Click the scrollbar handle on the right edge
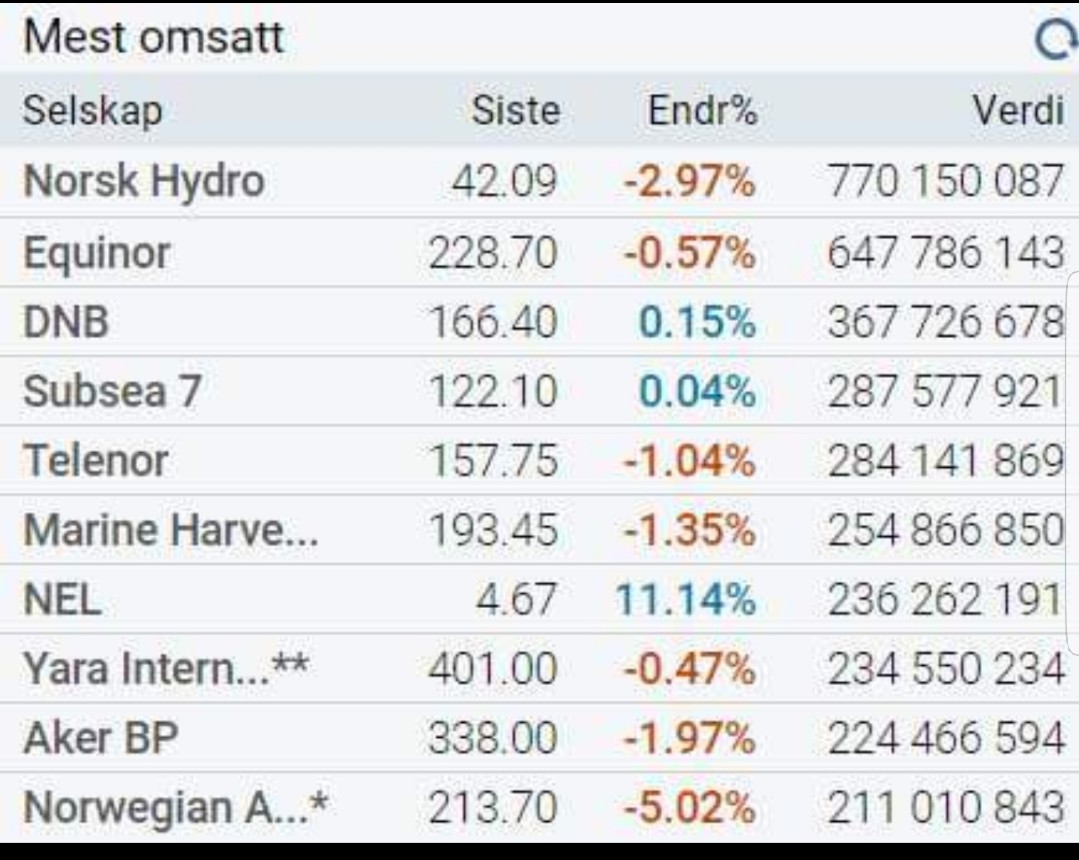 click(1073, 460)
